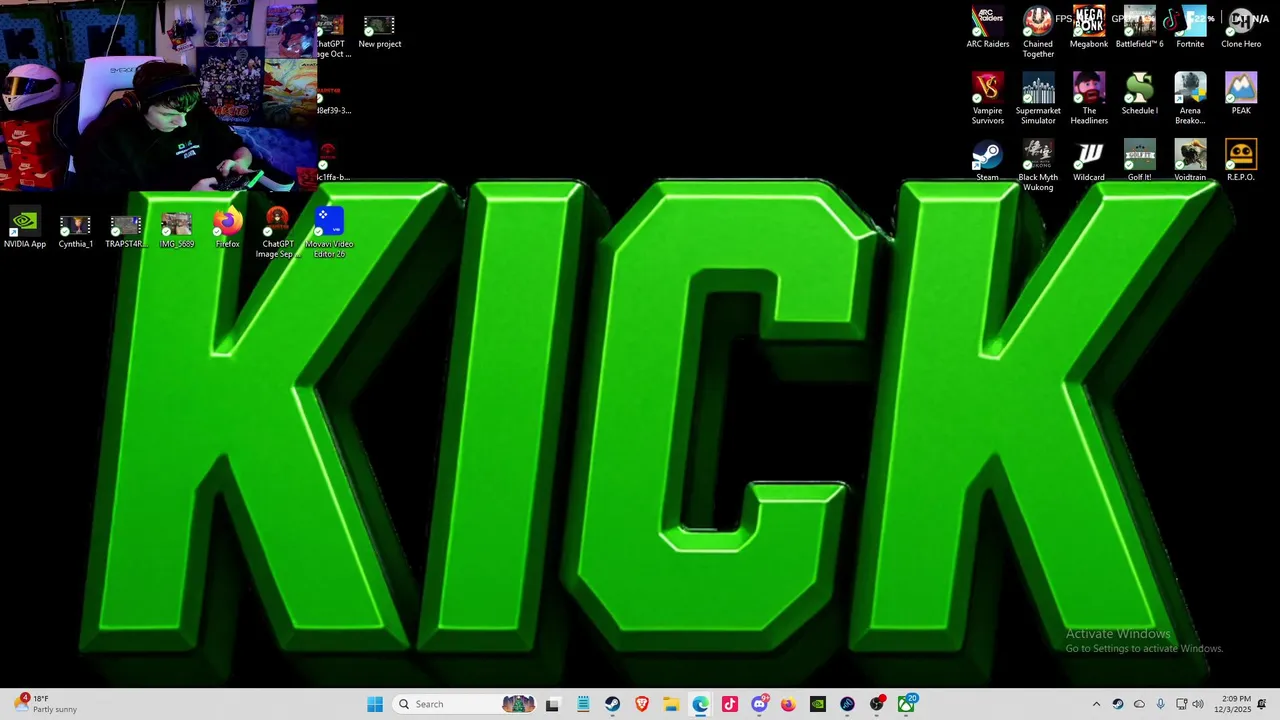Viewport: 1280px width, 720px height.
Task: Open OneDrive cloud tray icon
Action: click(1139, 704)
